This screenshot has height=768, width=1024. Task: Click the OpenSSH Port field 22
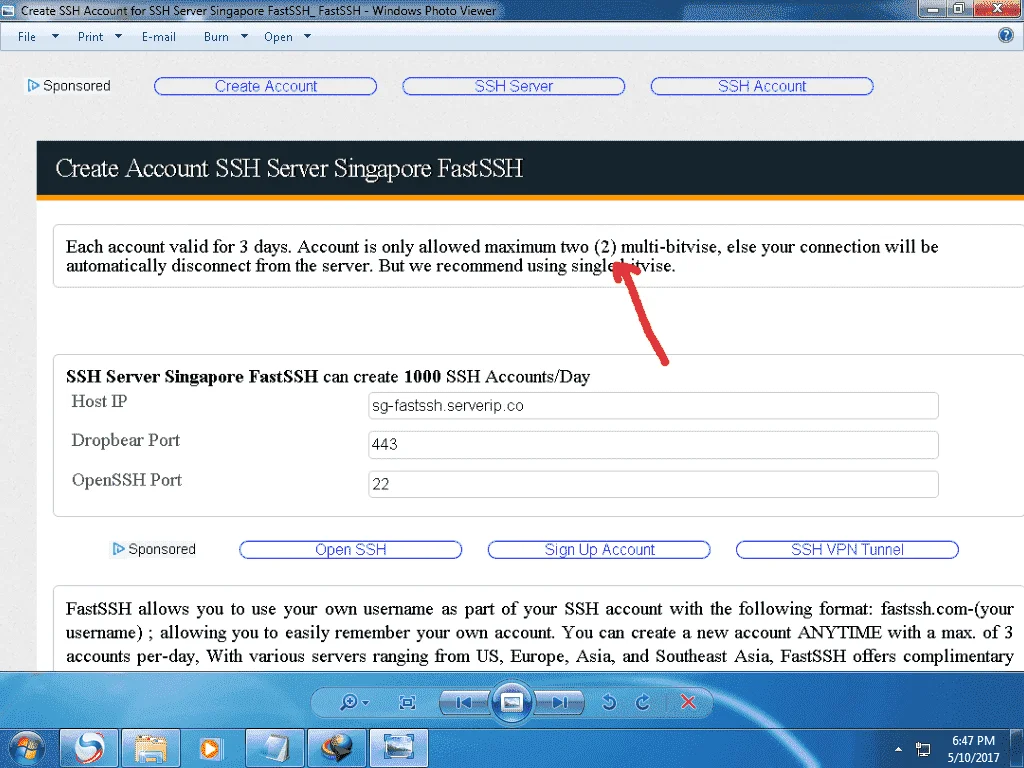pos(653,484)
